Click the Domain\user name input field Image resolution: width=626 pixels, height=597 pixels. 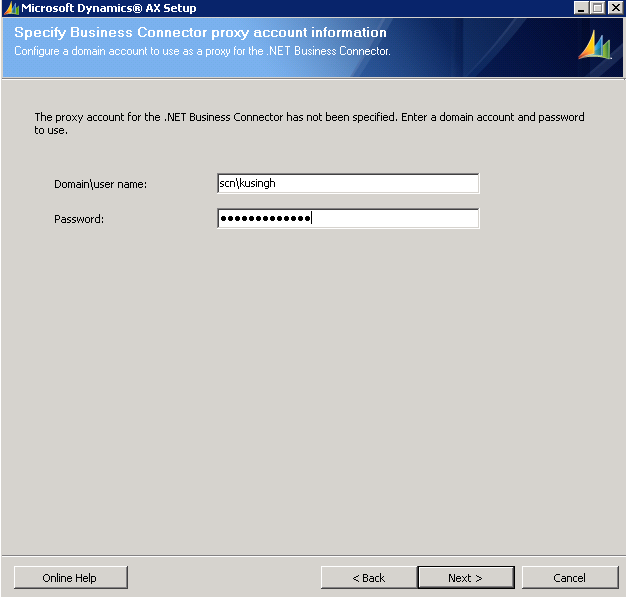348,184
